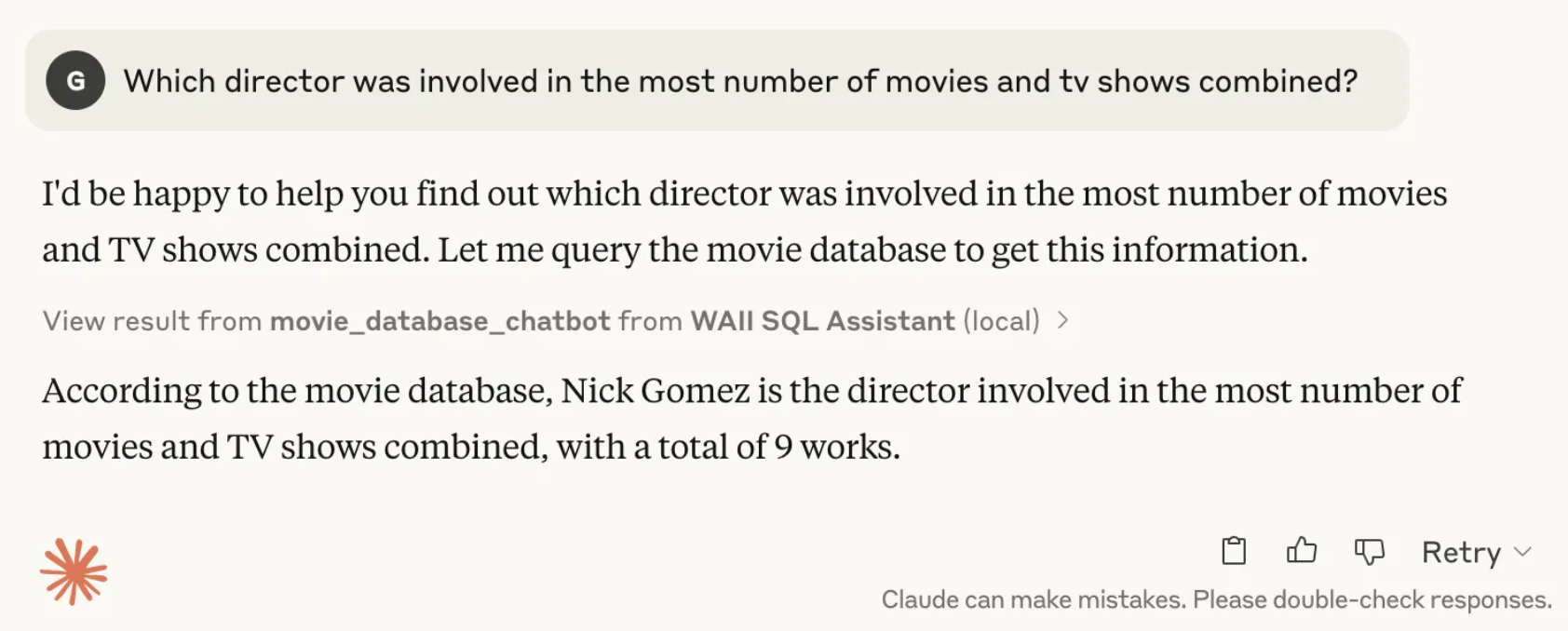Click the user question about directors
This screenshot has height=631, width=1568.
pyautogui.click(x=740, y=81)
